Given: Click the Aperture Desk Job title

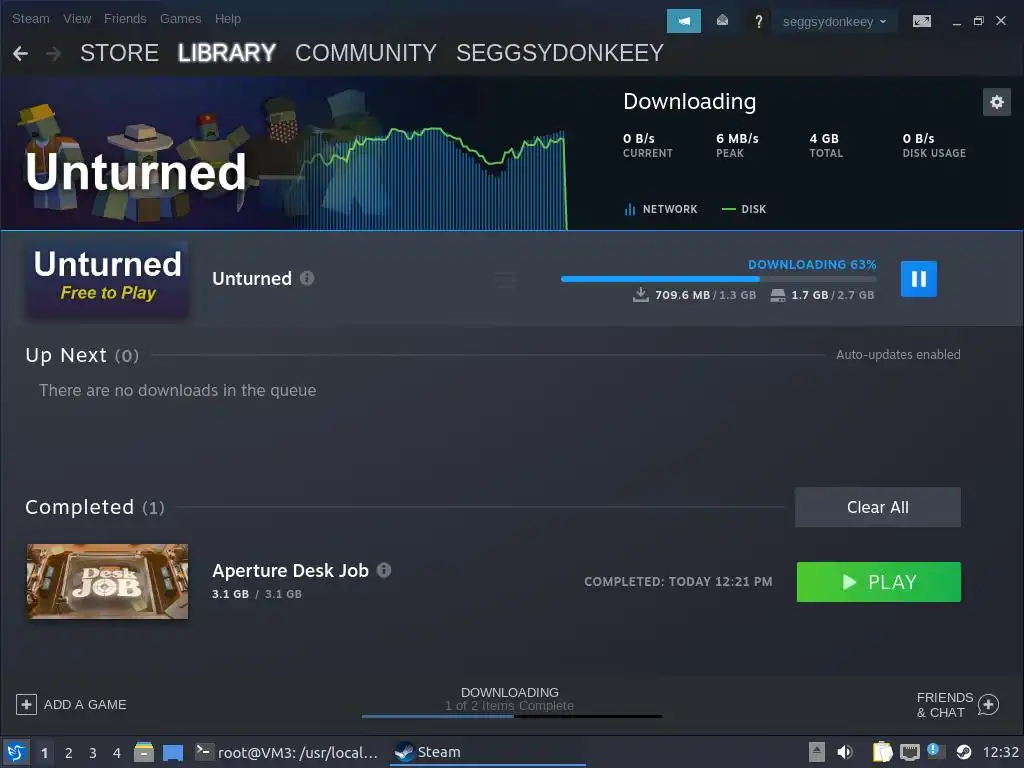Looking at the screenshot, I should pos(291,571).
